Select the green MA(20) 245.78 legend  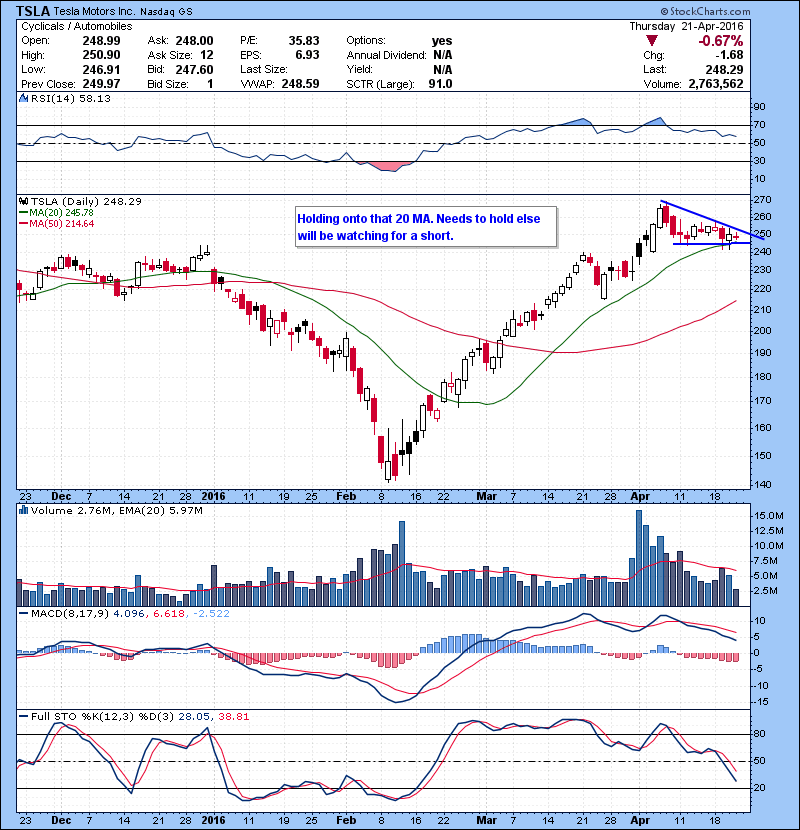pyautogui.click(x=57, y=212)
